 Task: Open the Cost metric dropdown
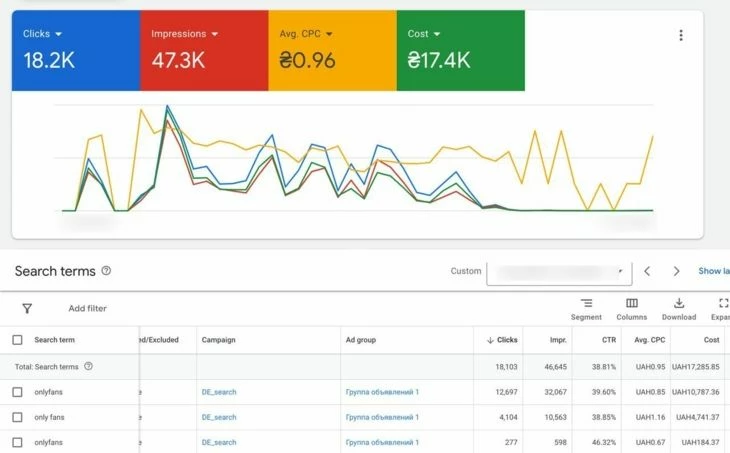tap(424, 34)
